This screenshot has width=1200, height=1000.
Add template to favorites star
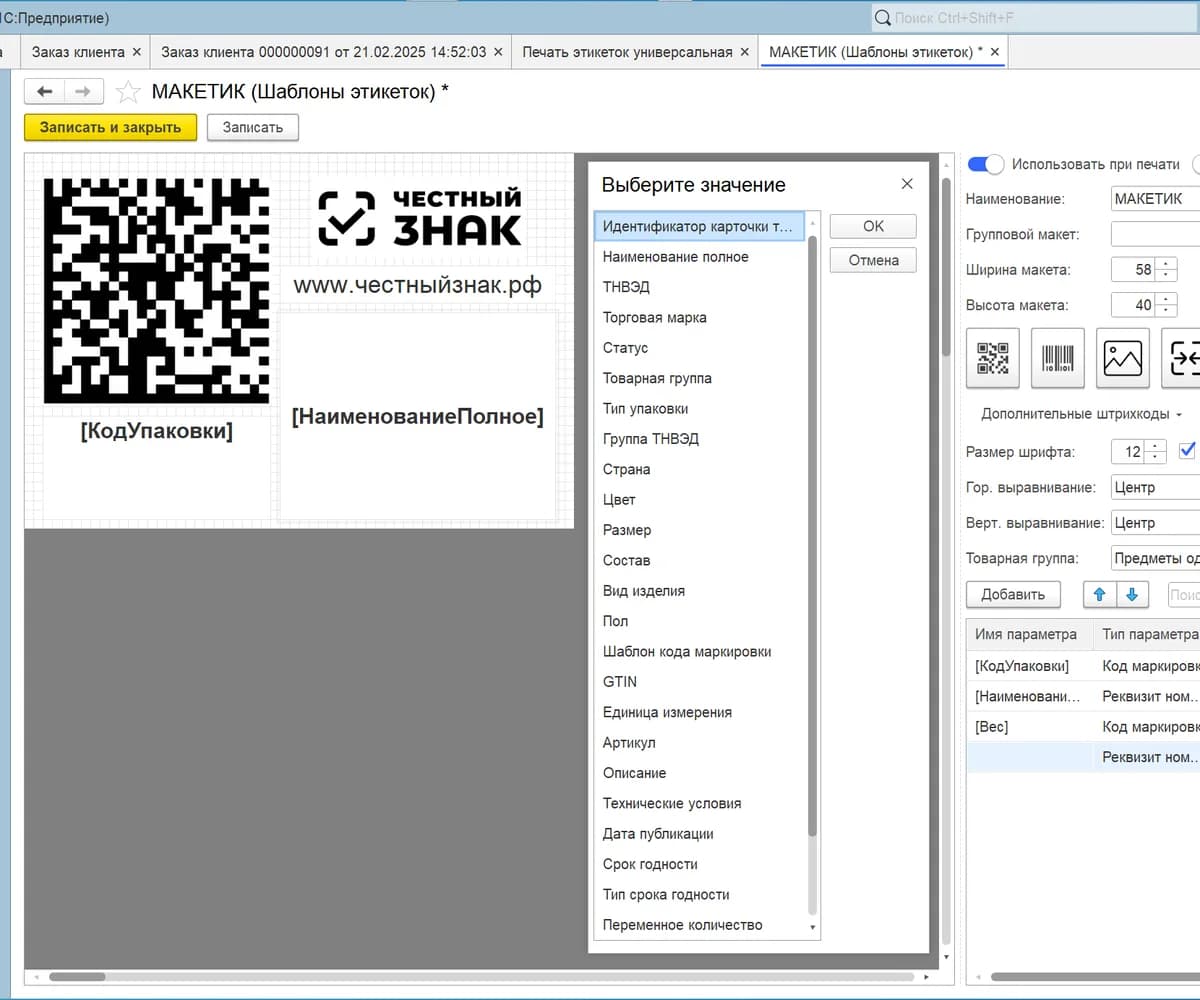pos(128,92)
